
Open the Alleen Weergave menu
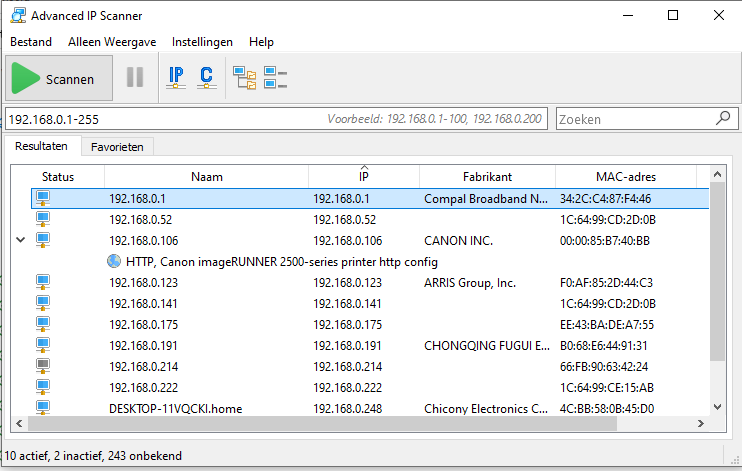[x=112, y=42]
